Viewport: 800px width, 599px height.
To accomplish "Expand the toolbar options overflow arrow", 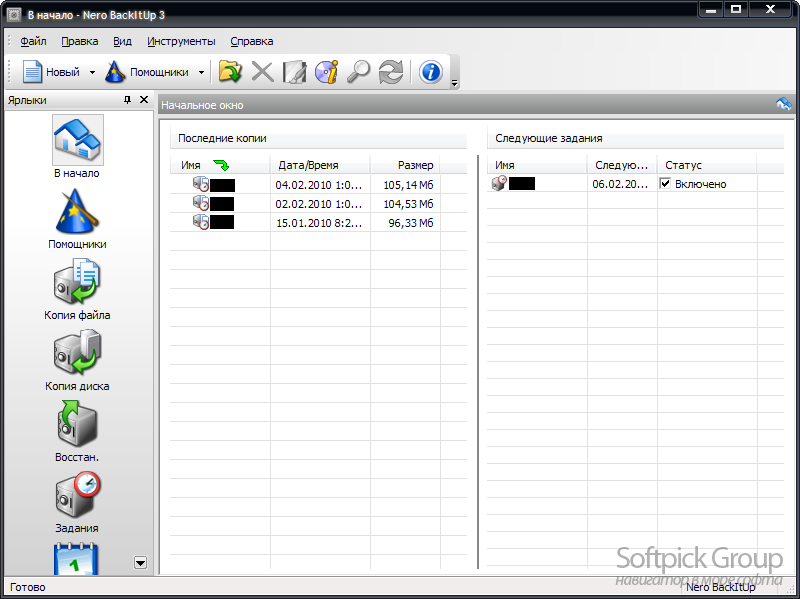I will coord(454,83).
